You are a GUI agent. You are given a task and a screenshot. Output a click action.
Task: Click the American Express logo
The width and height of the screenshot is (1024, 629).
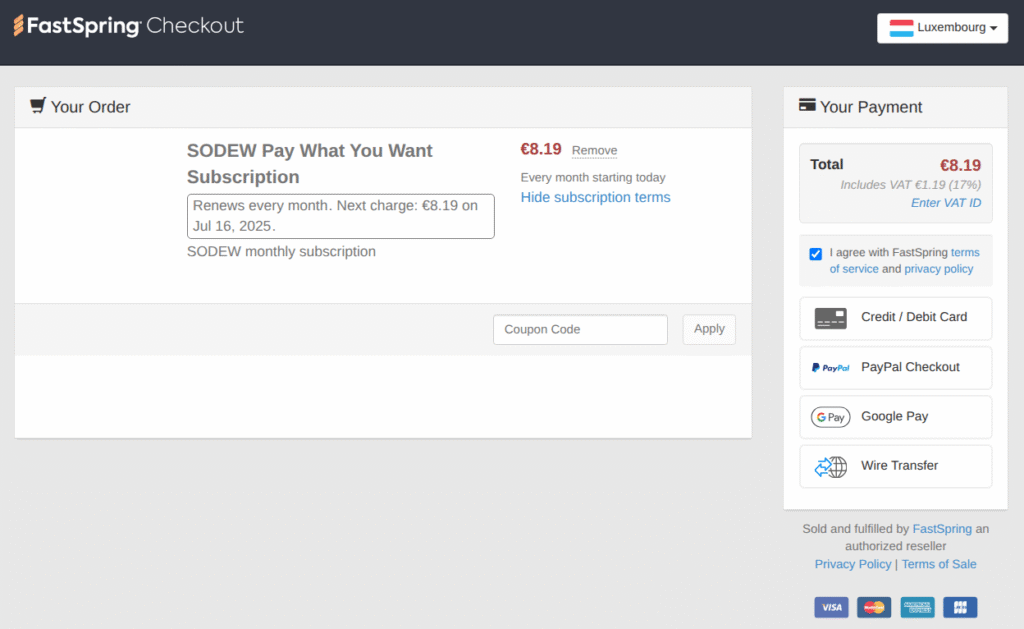point(917,607)
